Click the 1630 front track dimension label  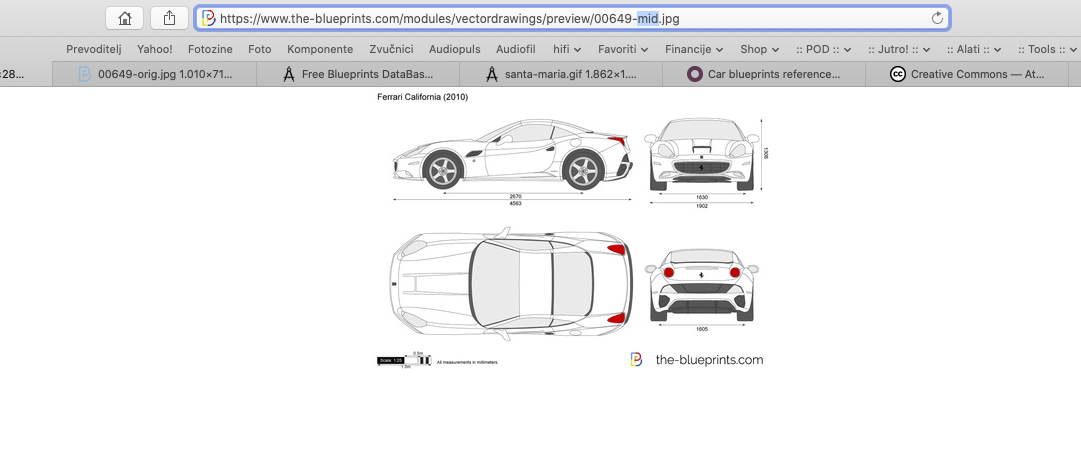point(702,197)
